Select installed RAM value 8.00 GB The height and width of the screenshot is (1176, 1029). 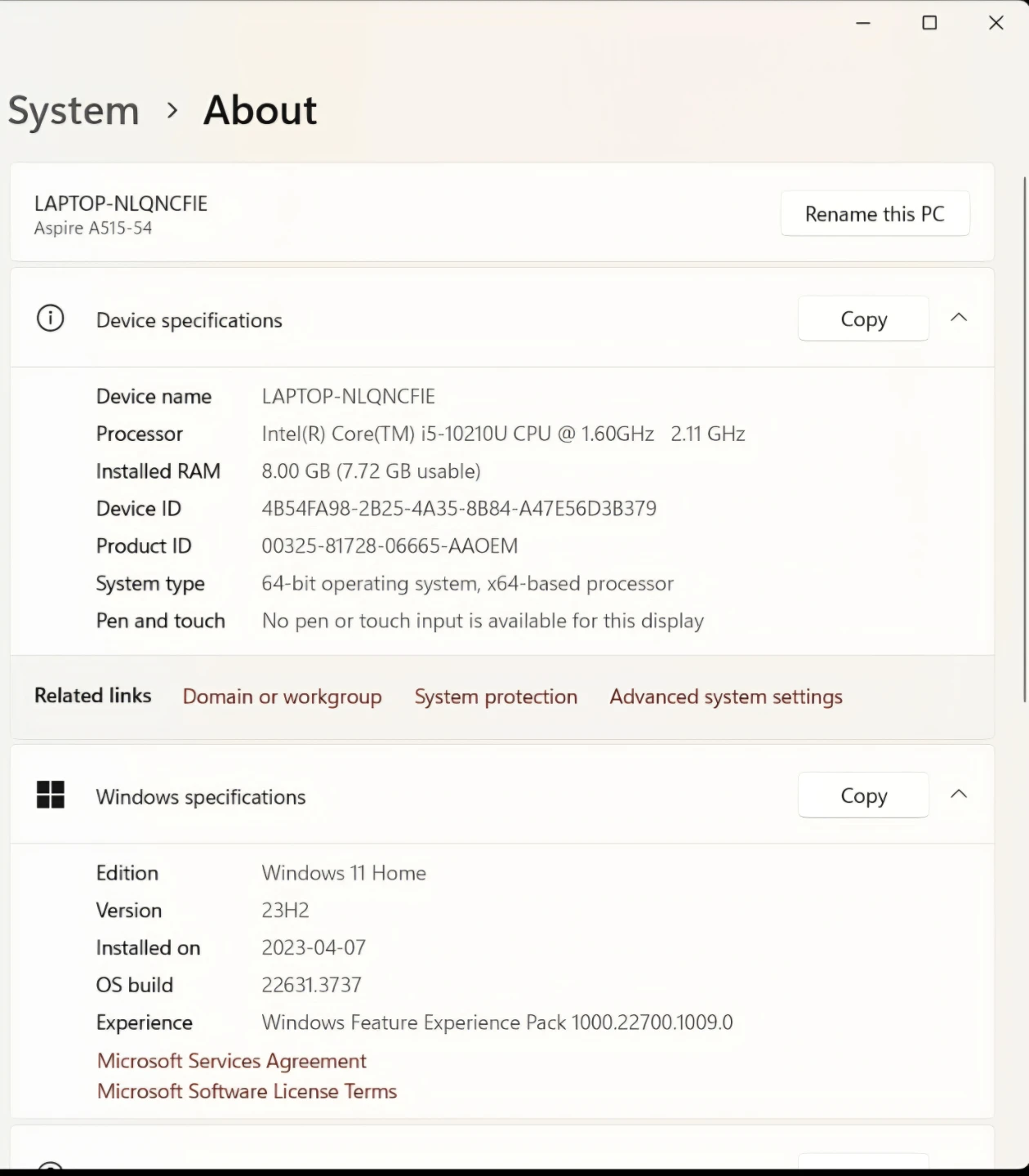[x=371, y=471]
